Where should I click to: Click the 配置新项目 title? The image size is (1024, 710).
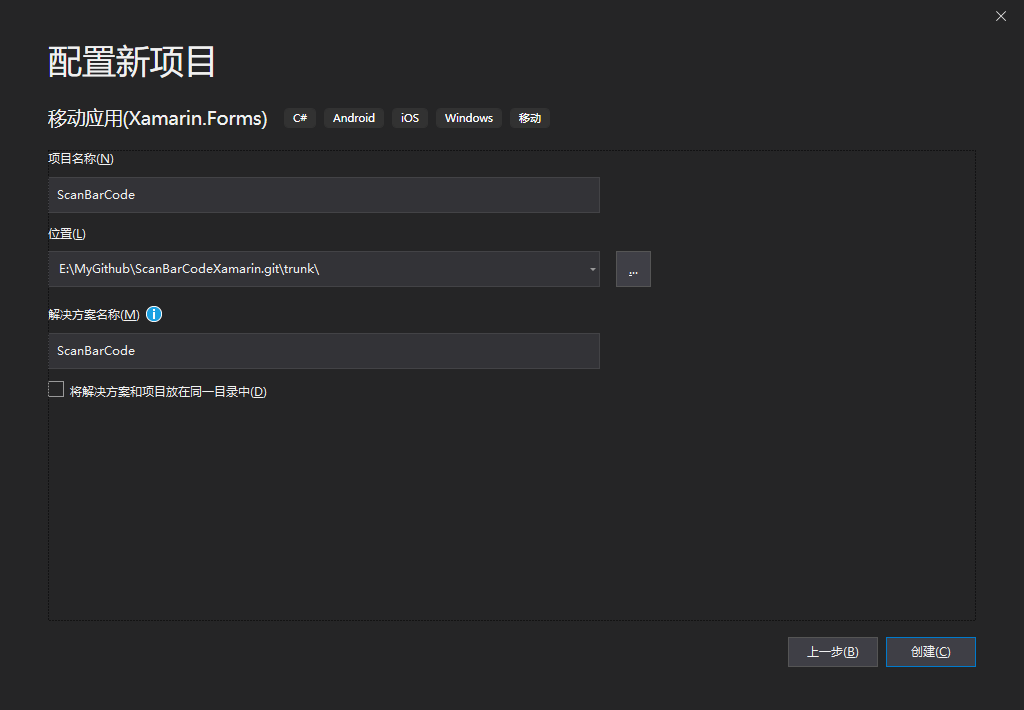(x=131, y=62)
